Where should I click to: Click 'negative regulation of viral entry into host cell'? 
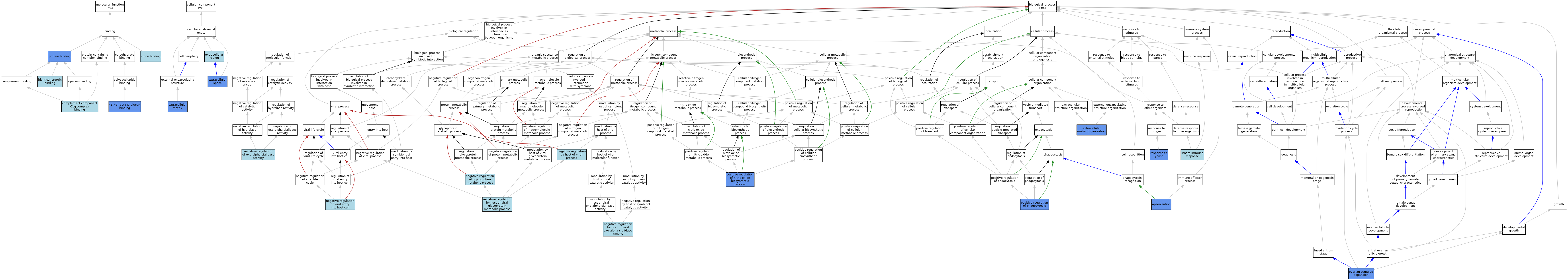tap(340, 204)
